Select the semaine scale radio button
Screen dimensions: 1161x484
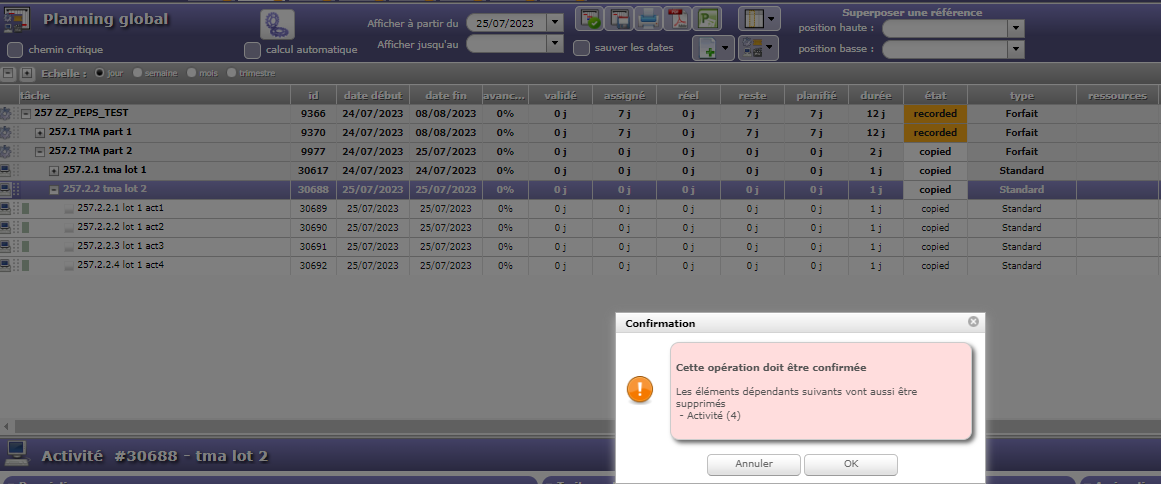tap(138, 73)
